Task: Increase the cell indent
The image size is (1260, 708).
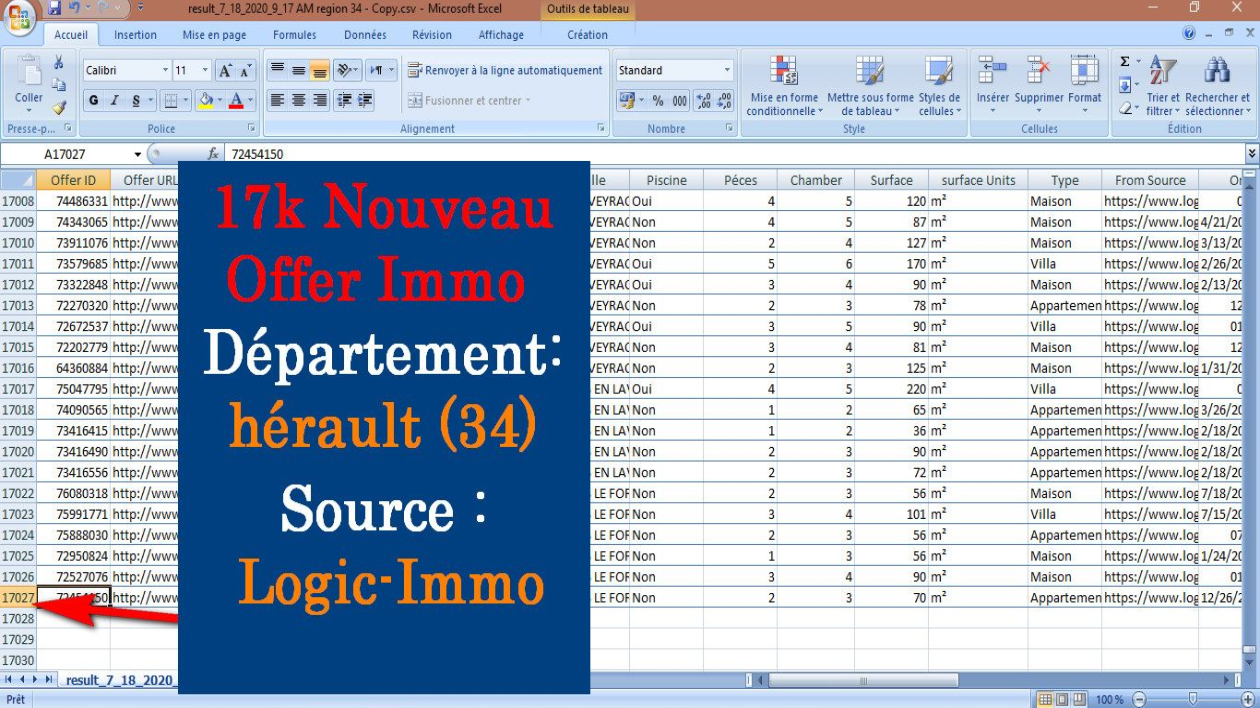Action: pos(365,100)
